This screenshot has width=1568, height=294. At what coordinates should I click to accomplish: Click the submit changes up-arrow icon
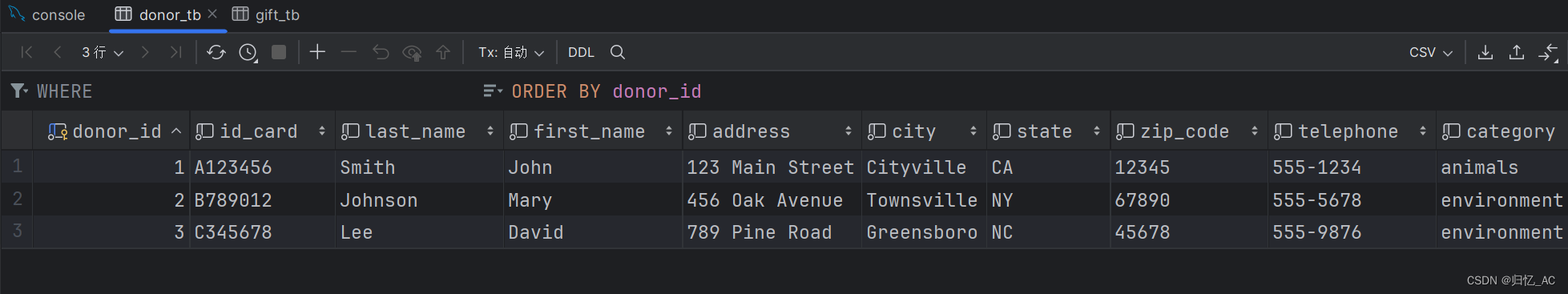pyautogui.click(x=443, y=52)
